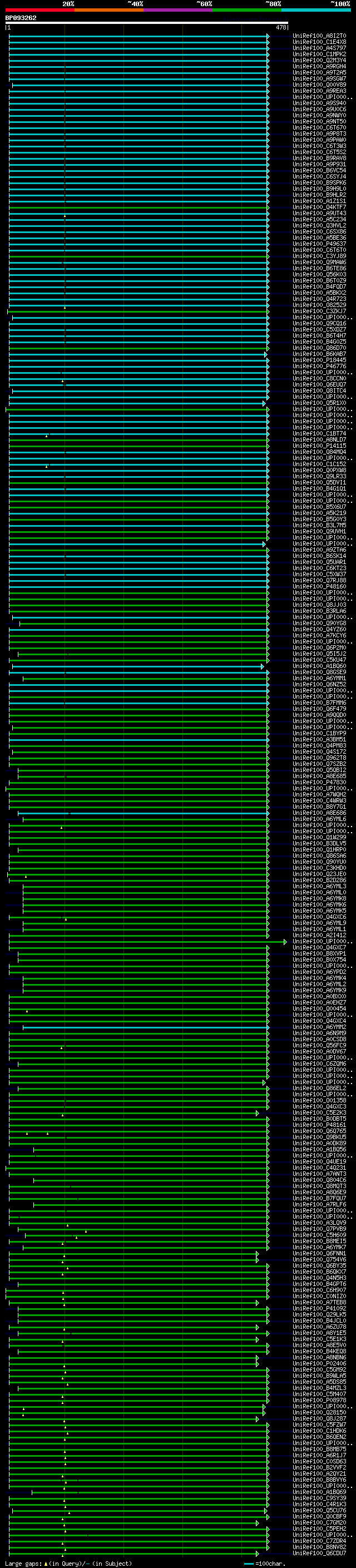The image size is (356, 1568).
Task: Click the cyan 100char scale bar
Action: coord(248,1564)
